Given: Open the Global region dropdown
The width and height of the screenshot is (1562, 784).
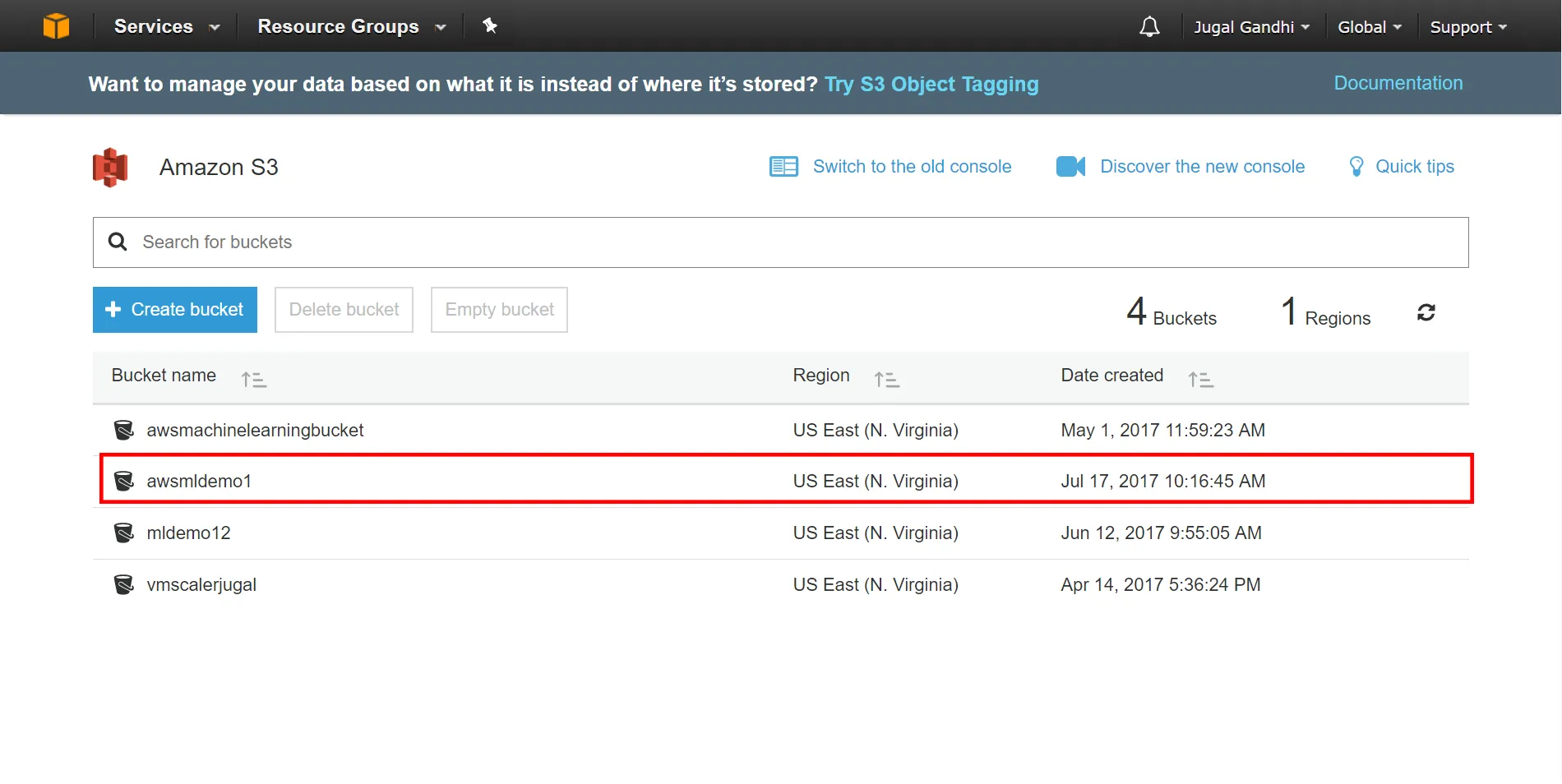Looking at the screenshot, I should [x=1370, y=27].
